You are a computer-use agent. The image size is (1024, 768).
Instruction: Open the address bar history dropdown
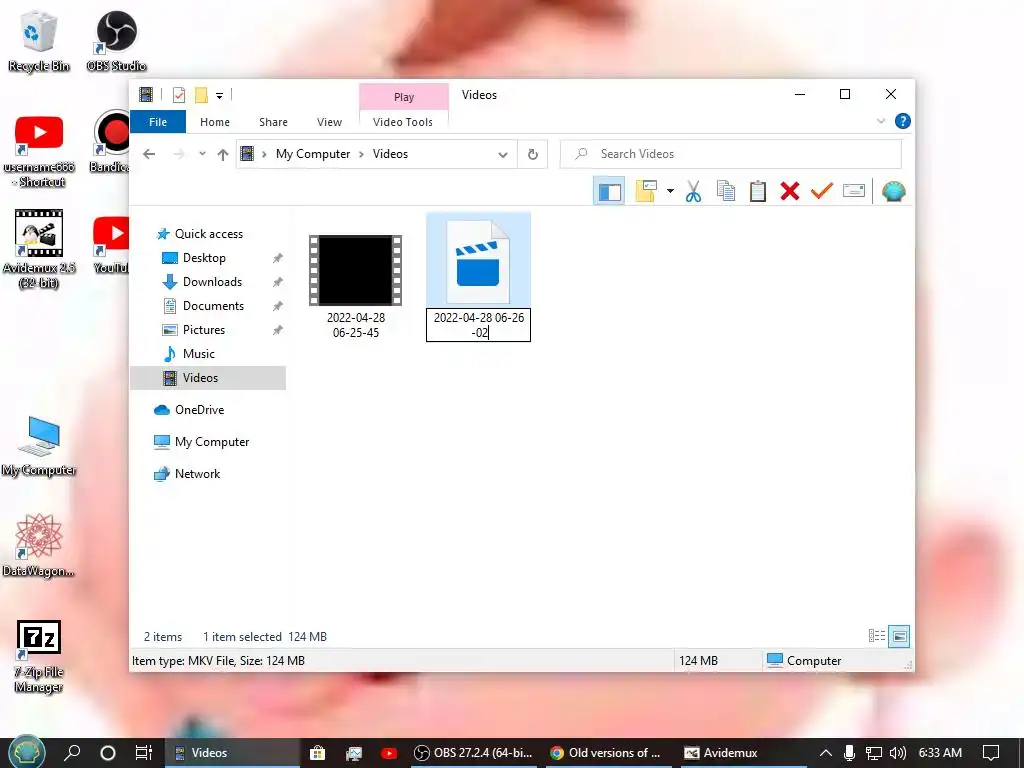pyautogui.click(x=503, y=155)
